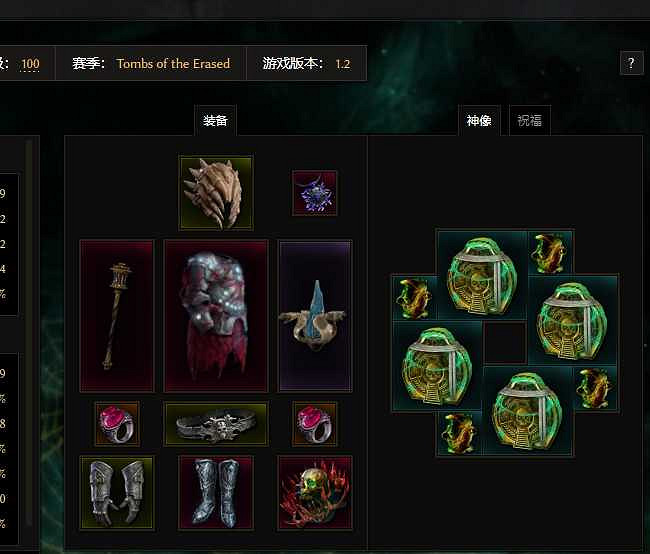Select the top large green idol
650x554 pixels.
click(x=482, y=275)
